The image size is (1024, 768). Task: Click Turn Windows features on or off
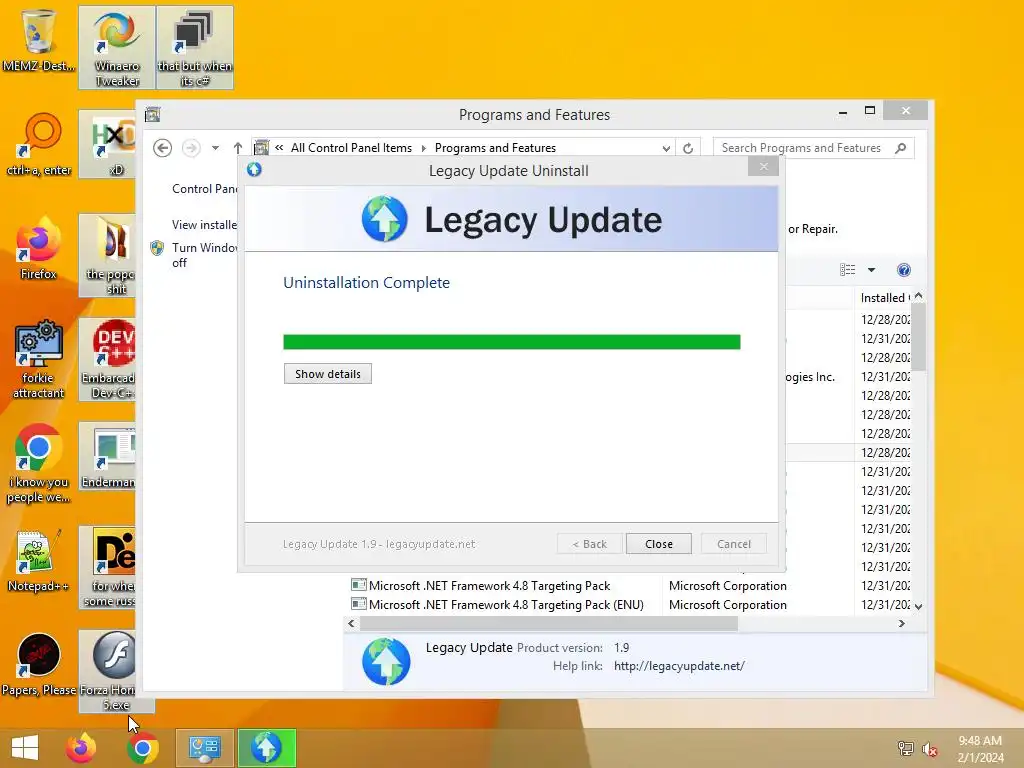tap(204, 255)
